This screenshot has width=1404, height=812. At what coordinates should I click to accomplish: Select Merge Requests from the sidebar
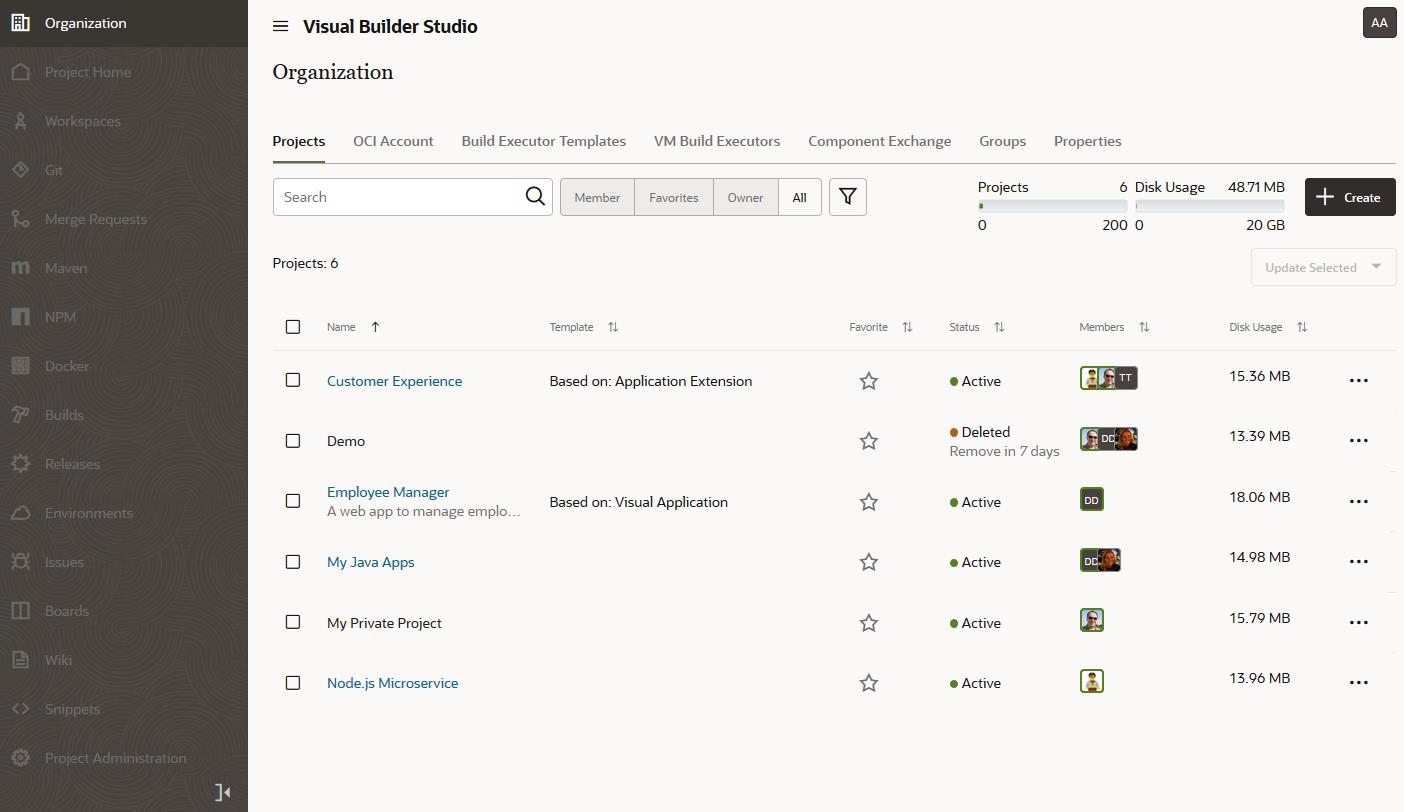click(x=95, y=218)
